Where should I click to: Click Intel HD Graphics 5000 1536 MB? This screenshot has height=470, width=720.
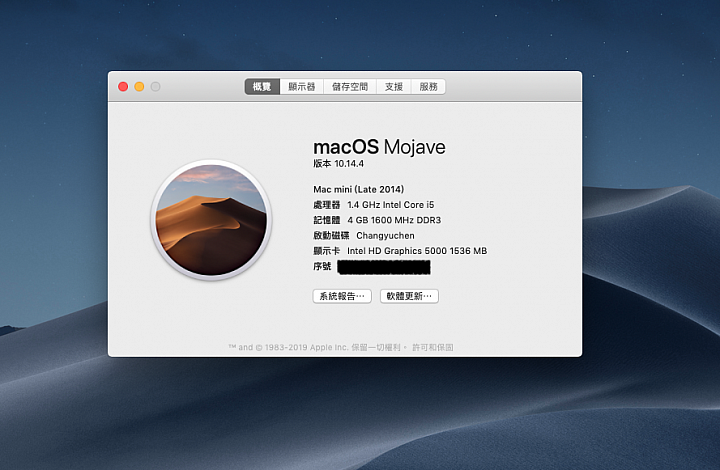pyautogui.click(x=417, y=251)
